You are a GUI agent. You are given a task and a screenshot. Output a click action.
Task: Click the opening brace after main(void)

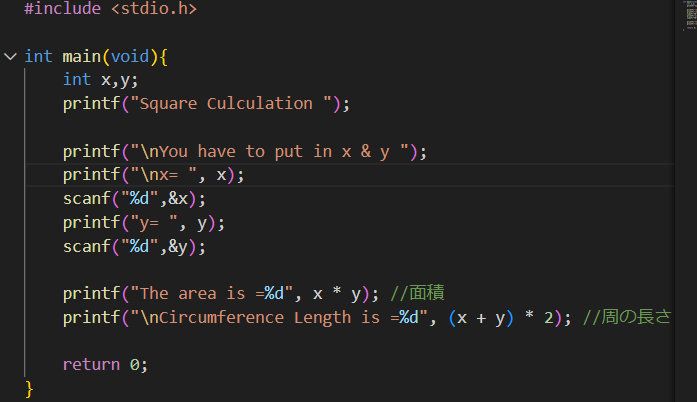pos(163,56)
